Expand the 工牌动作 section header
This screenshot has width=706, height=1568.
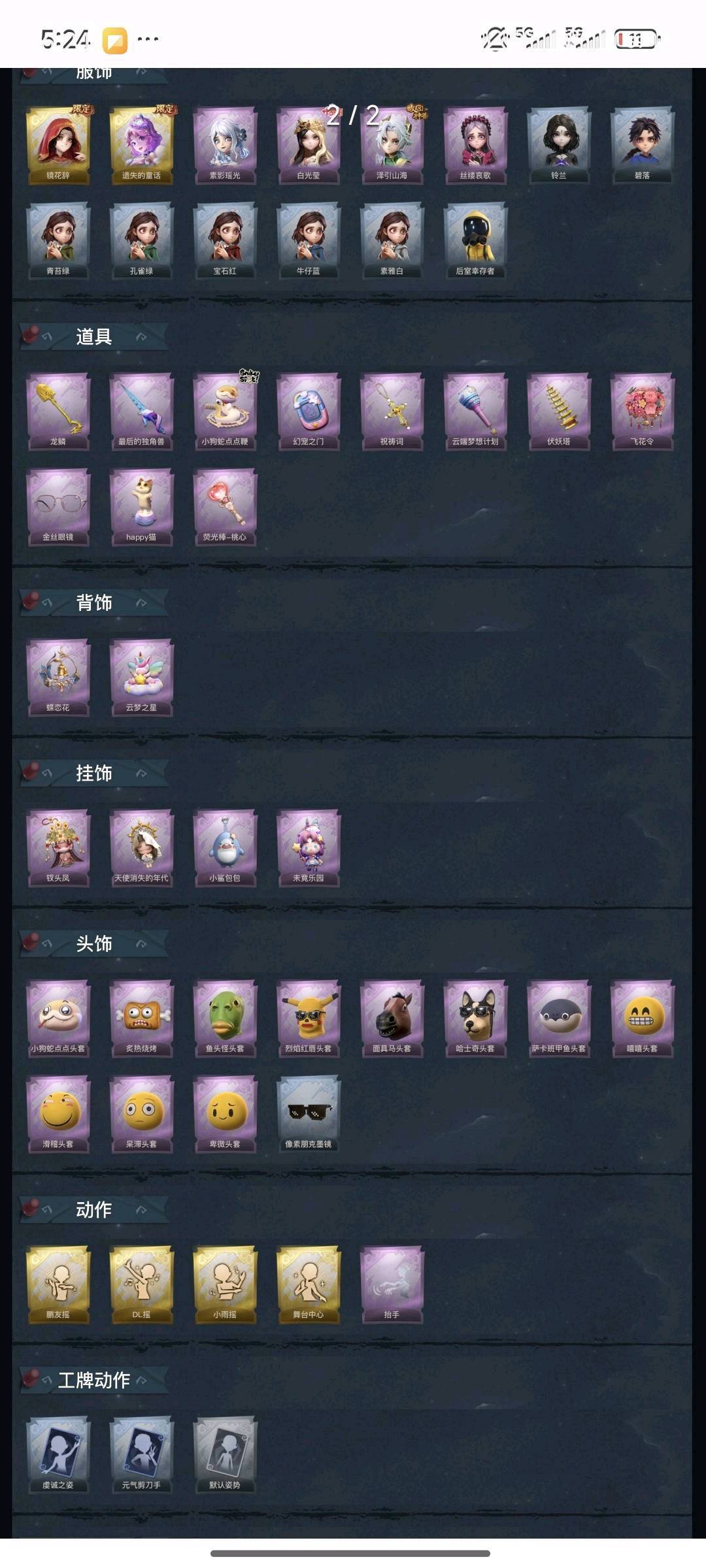pyautogui.click(x=93, y=1380)
